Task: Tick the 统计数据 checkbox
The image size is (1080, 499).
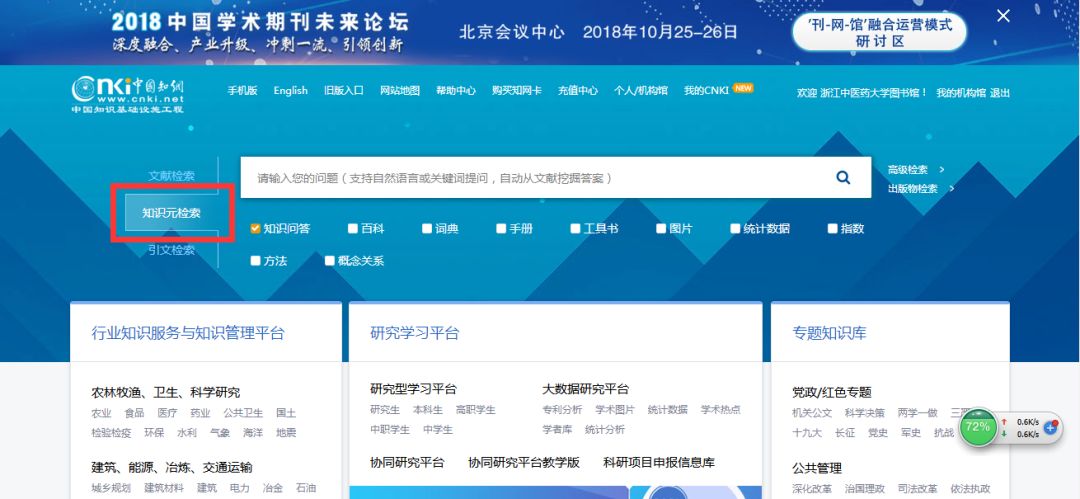Action: click(735, 229)
